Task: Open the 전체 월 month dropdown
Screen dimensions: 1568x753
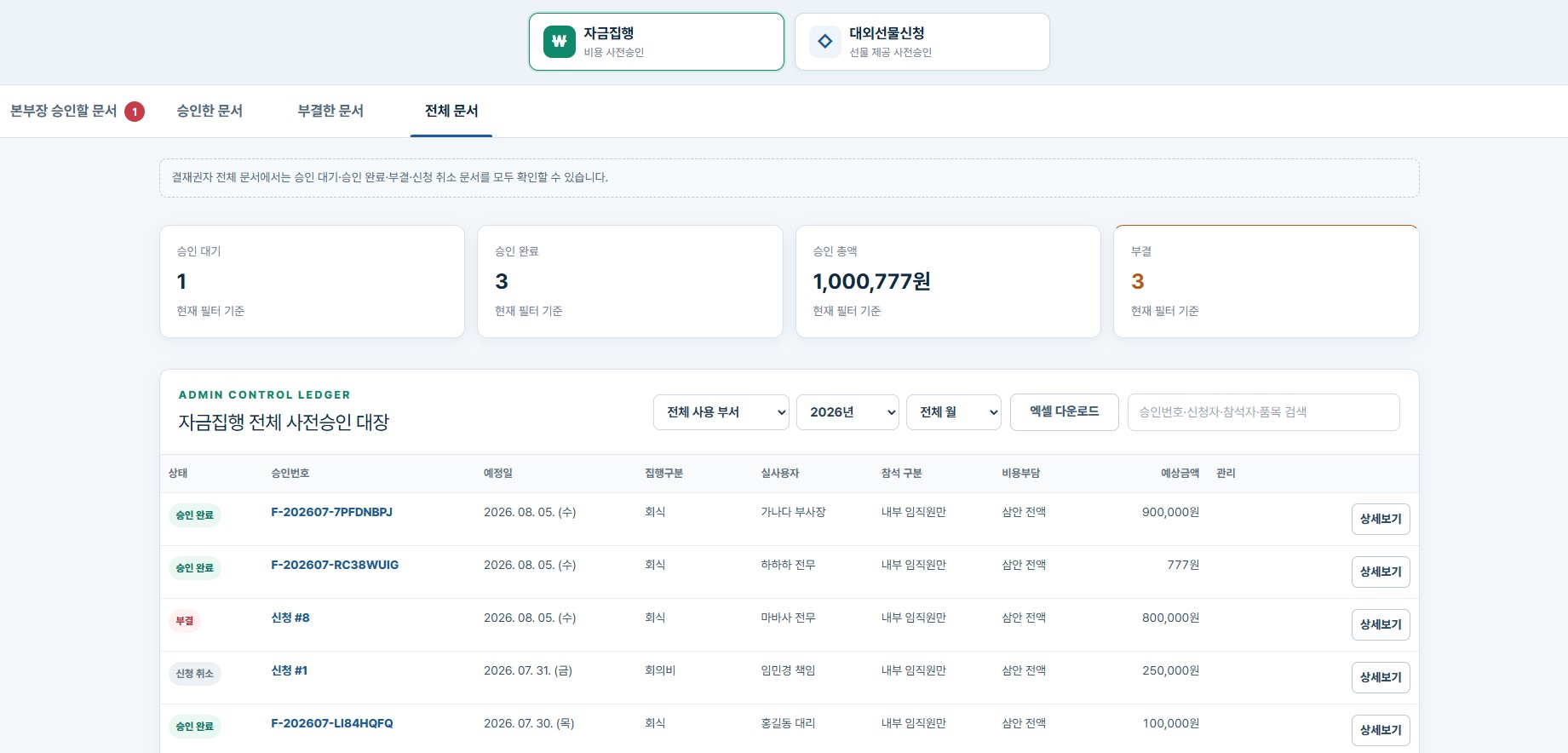Action: click(954, 412)
